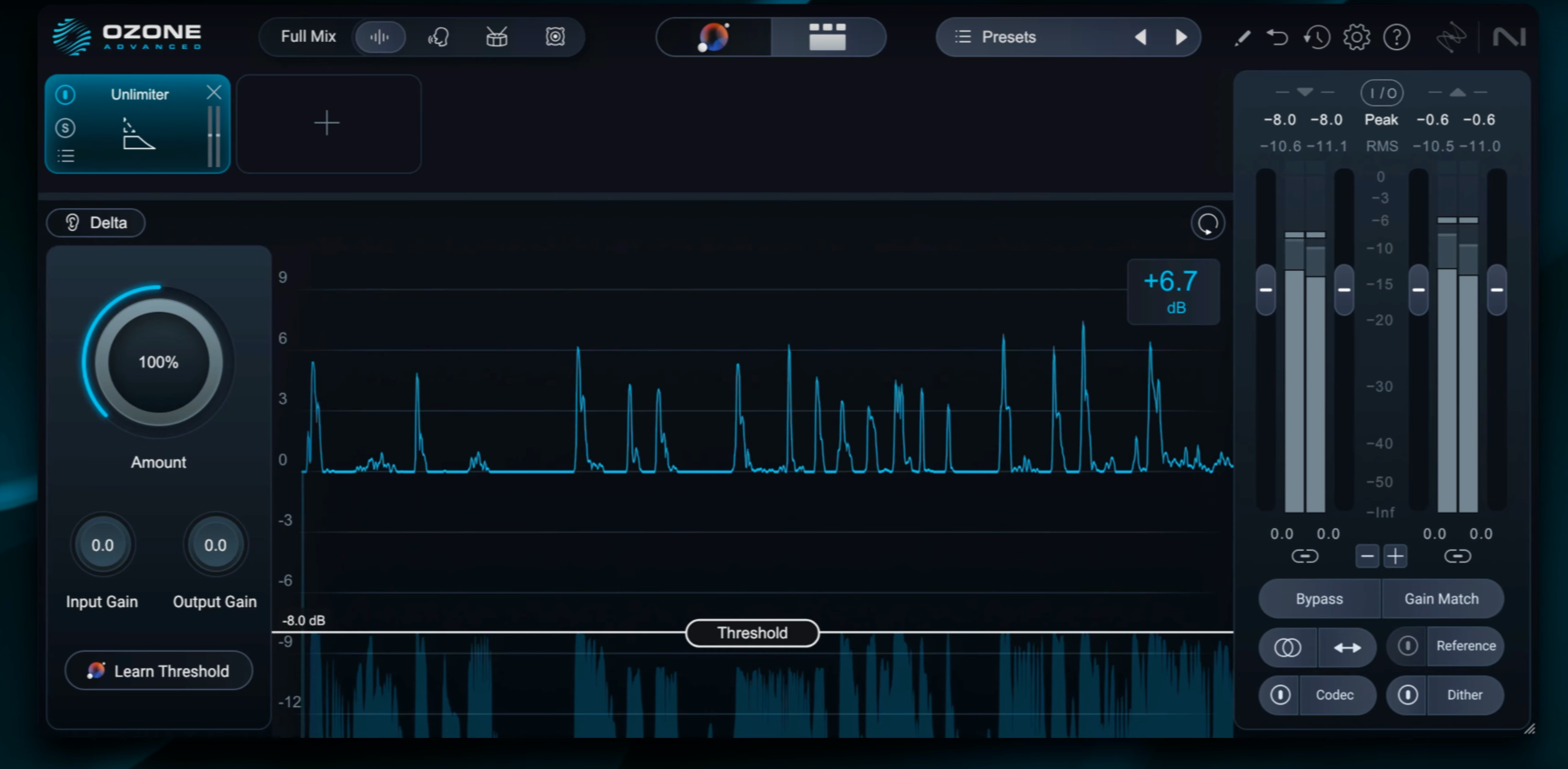This screenshot has height=769, width=1568.
Task: Click the Native Instruments logo icon
Action: coord(1509,37)
